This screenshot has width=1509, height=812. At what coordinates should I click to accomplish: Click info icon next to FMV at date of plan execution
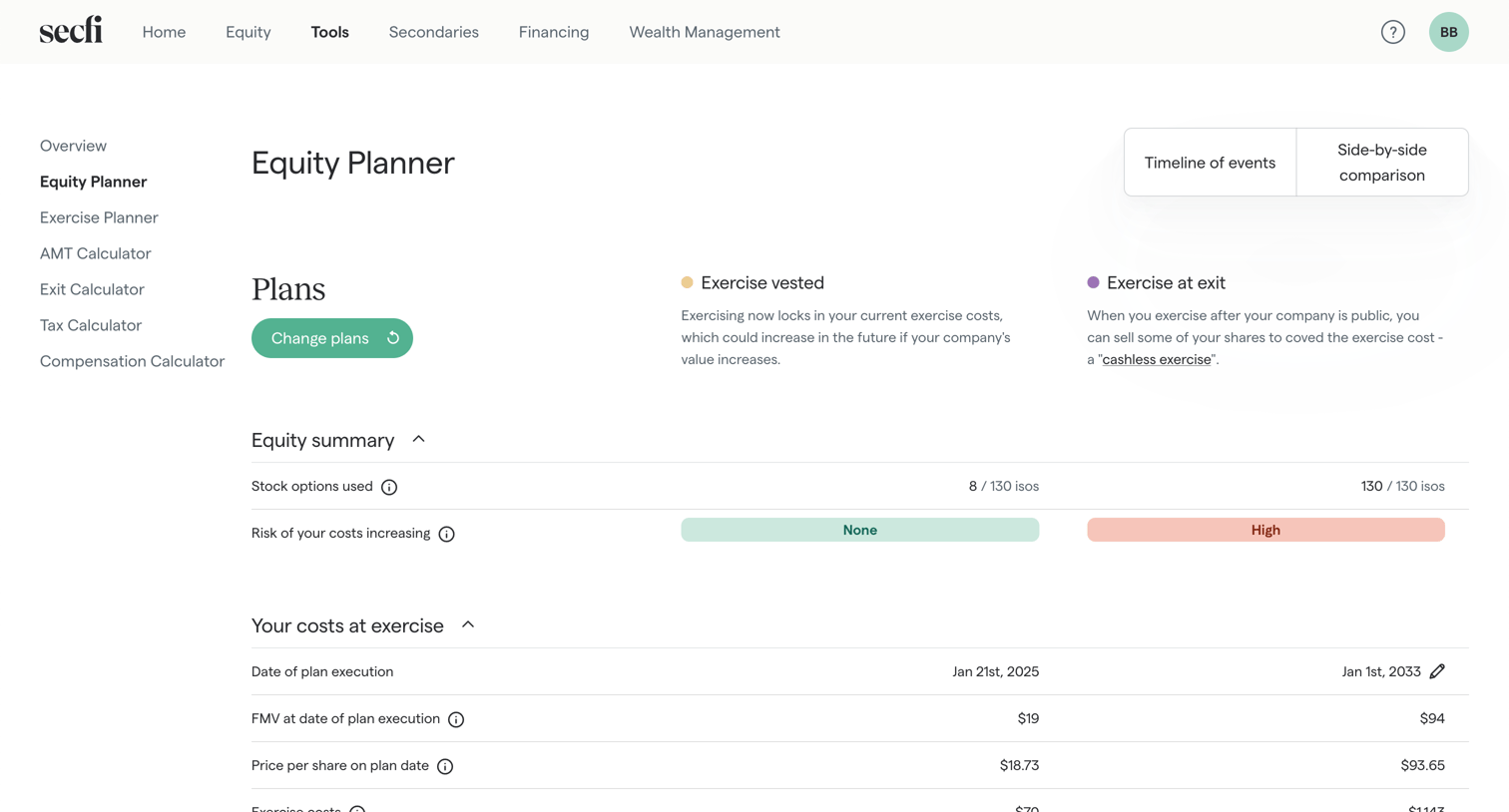pos(456,719)
